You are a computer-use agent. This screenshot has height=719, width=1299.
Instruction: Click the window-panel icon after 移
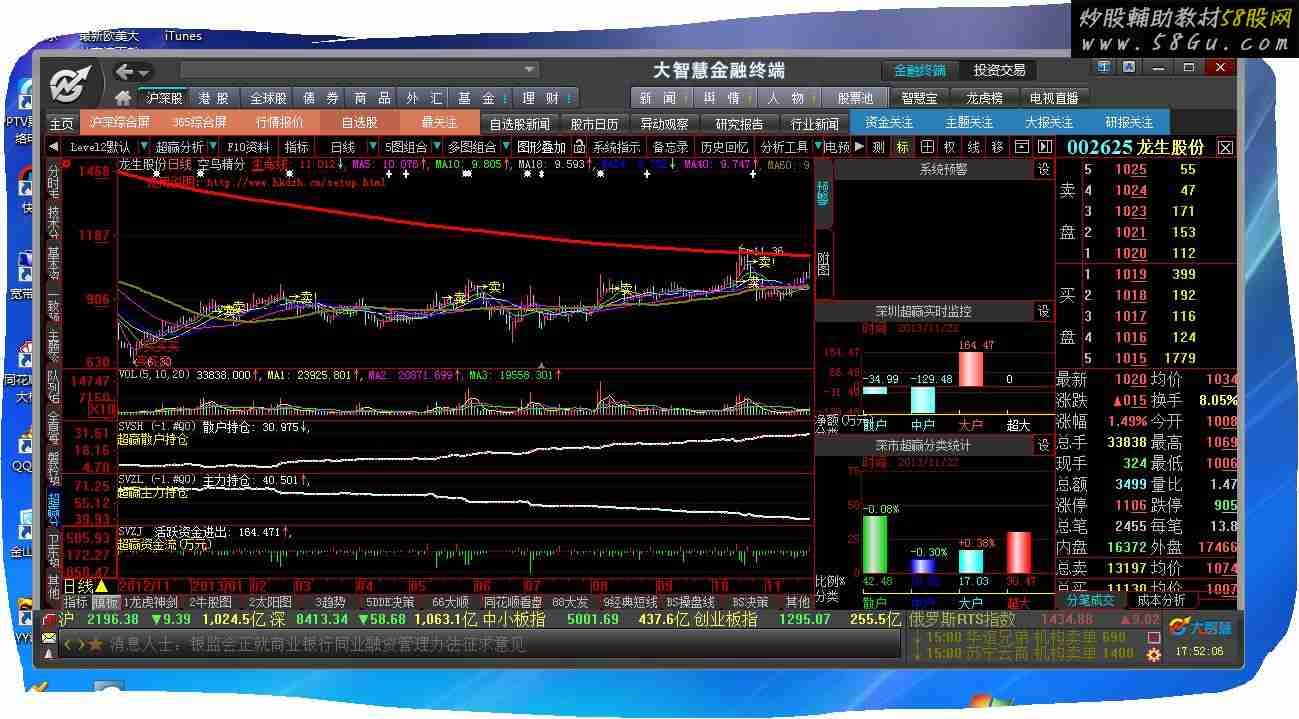1021,147
